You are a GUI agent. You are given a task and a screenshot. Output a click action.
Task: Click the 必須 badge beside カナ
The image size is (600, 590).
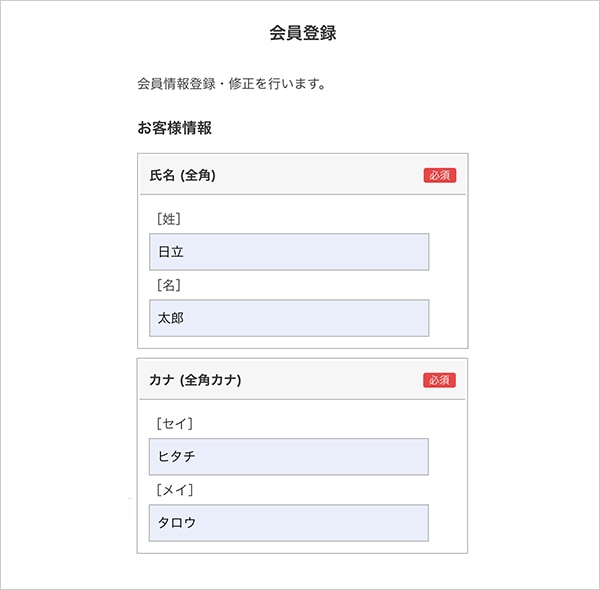coord(439,380)
